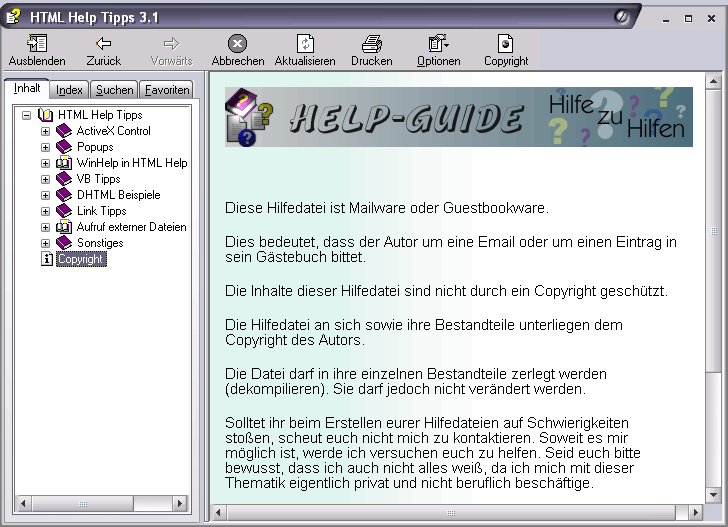This screenshot has height=527, width=728.
Task: Close the HTML Help Tipps window
Action: pyautogui.click(x=711, y=19)
